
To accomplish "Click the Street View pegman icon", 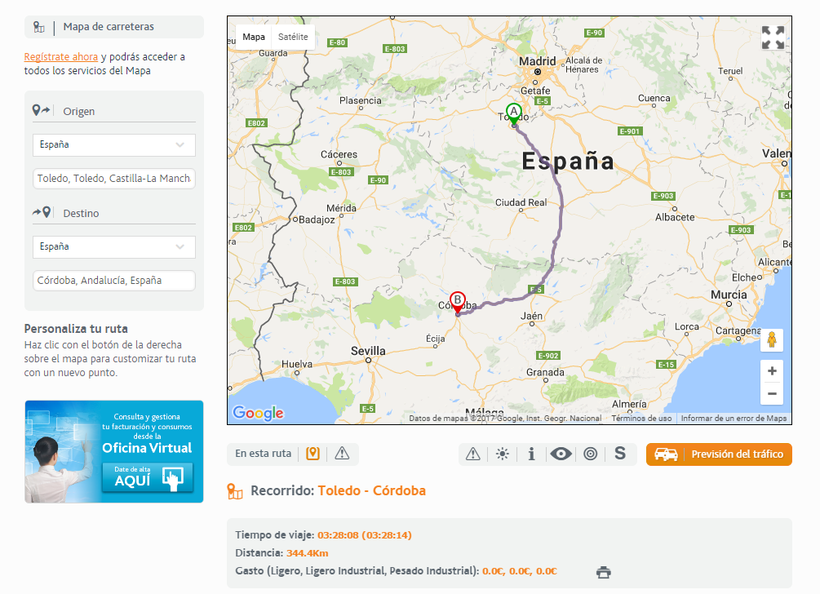I will pyautogui.click(x=772, y=340).
